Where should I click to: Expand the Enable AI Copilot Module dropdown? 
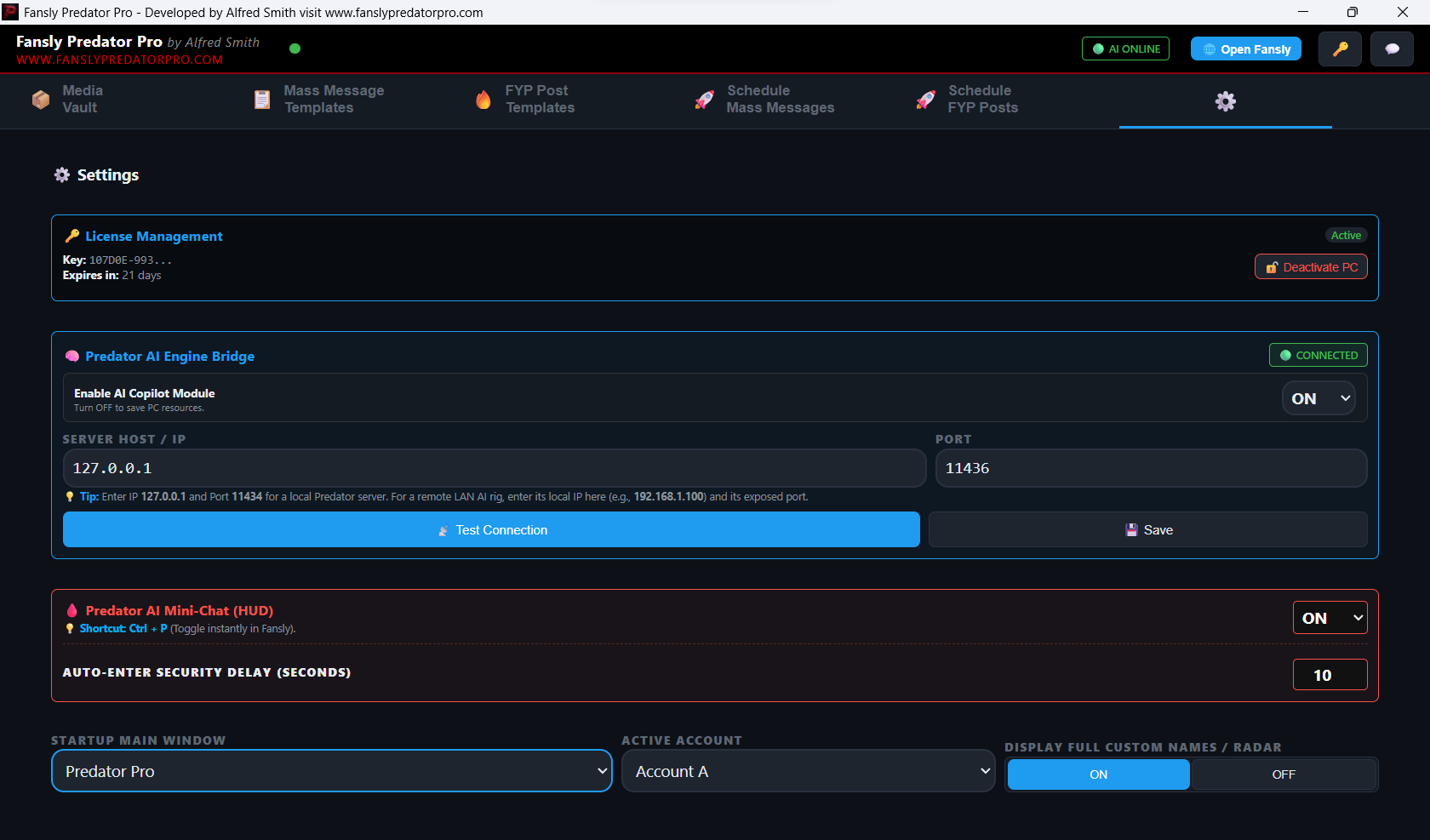1318,398
